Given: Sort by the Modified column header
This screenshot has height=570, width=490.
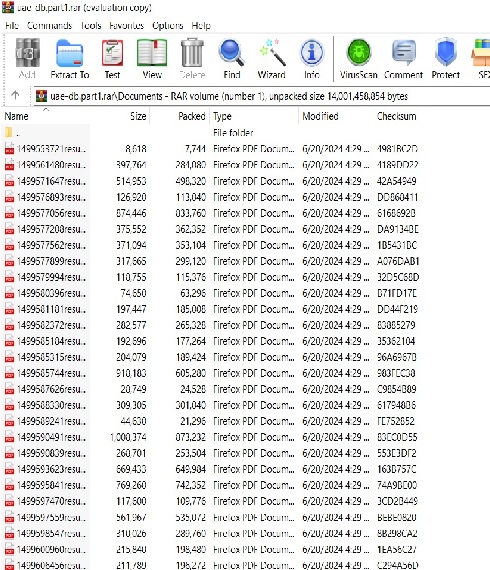Looking at the screenshot, I should pos(320,116).
